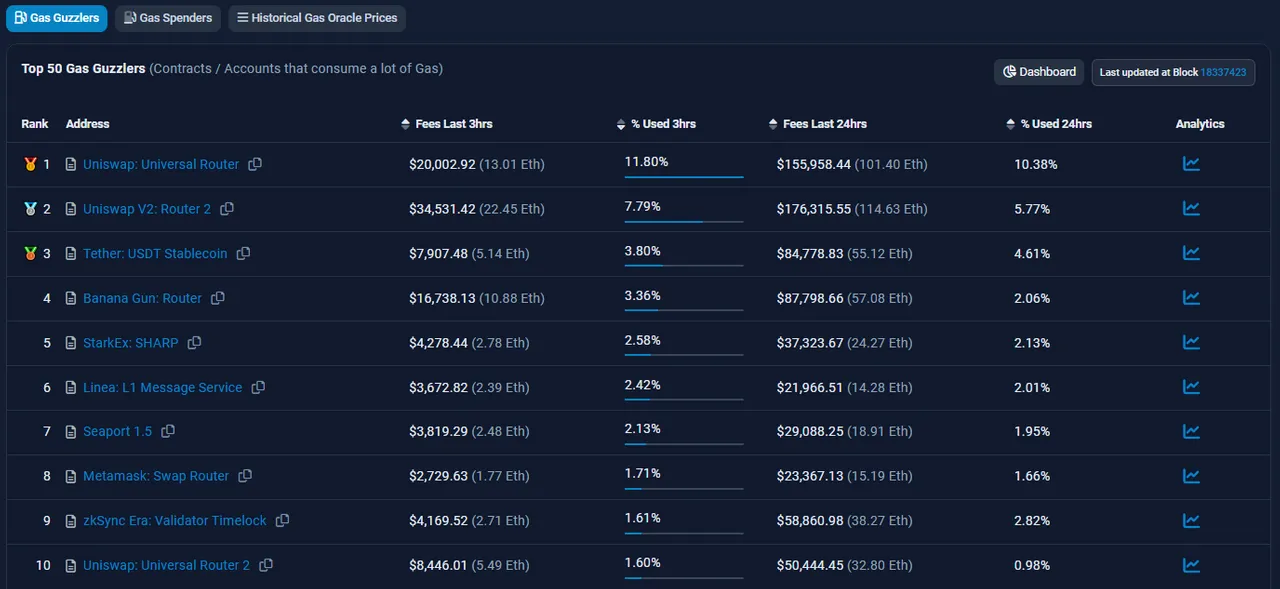Click the Analytics column header

(1200, 124)
